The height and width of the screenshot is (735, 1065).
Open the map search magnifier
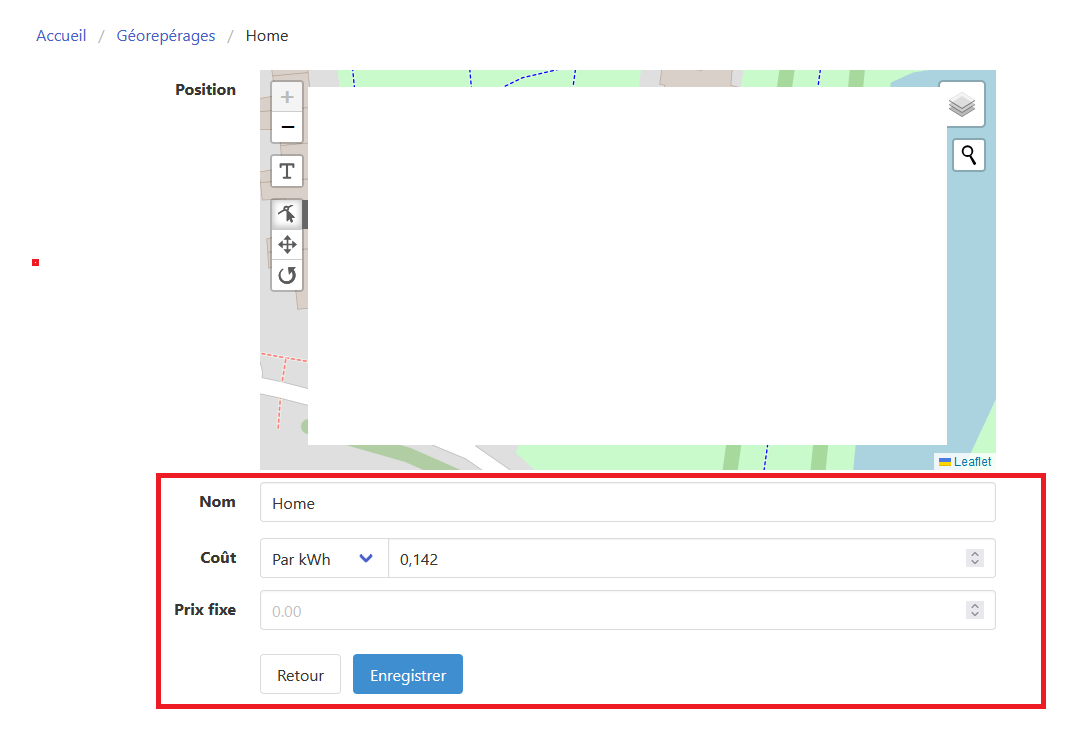[x=969, y=156]
